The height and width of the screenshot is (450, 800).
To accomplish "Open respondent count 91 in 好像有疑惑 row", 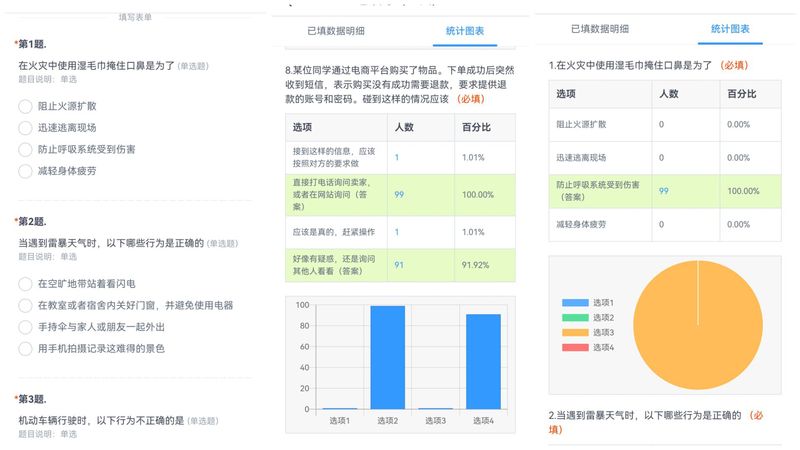I will tap(399, 265).
